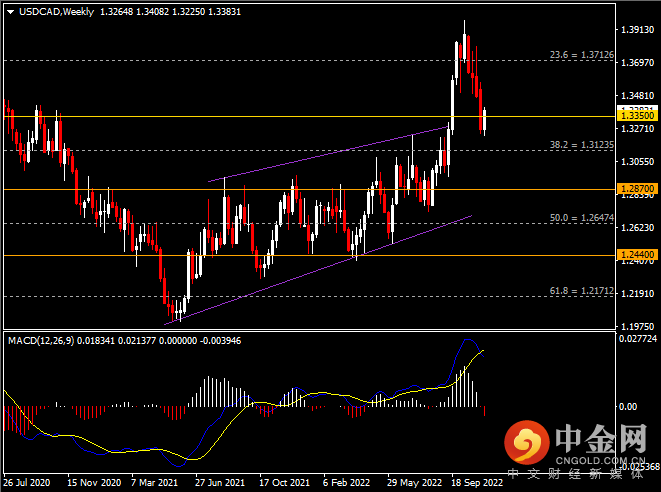
Task: Click the 17 Oct 2021 date label
Action: tap(284, 482)
